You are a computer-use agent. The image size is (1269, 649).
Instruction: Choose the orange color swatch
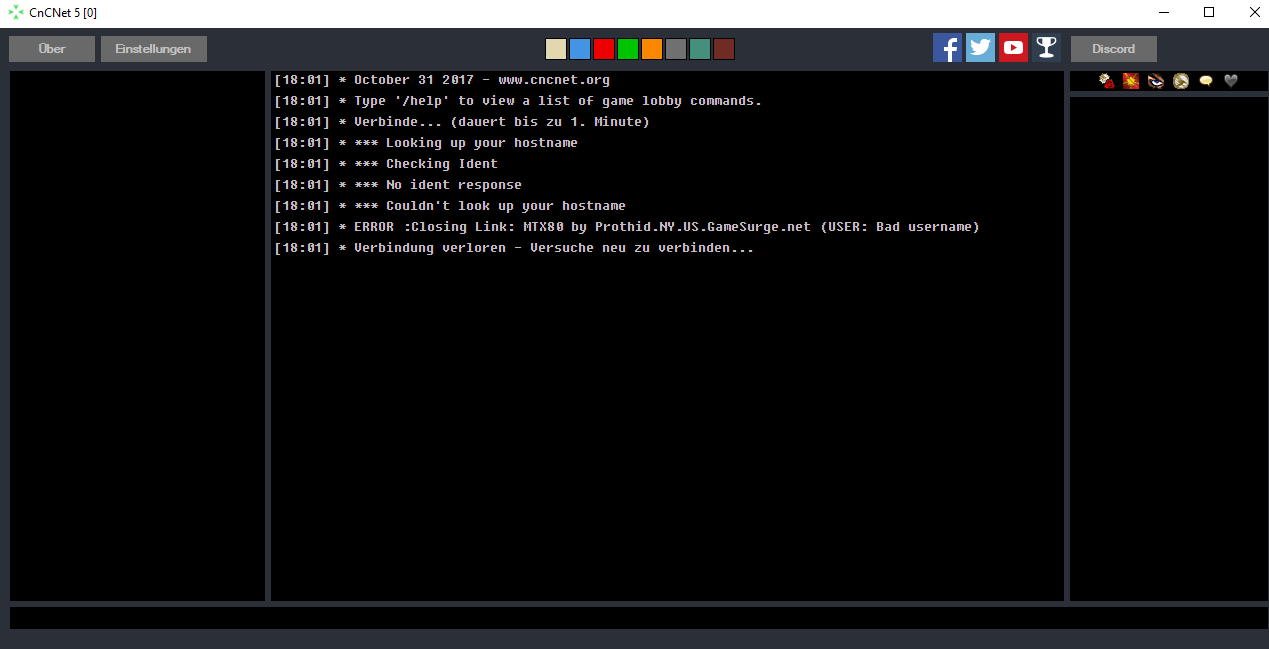[652, 49]
